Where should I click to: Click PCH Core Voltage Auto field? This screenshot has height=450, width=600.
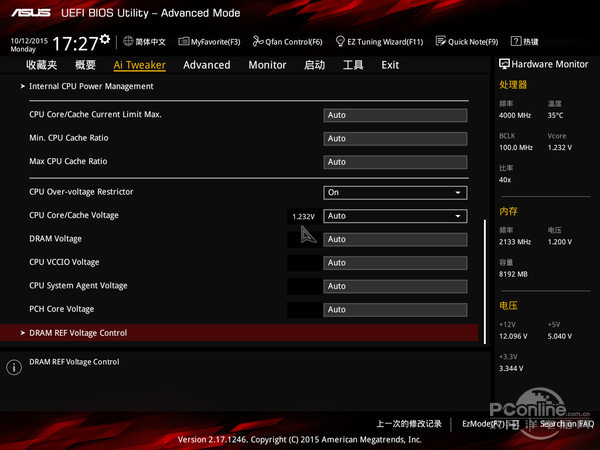tap(395, 310)
